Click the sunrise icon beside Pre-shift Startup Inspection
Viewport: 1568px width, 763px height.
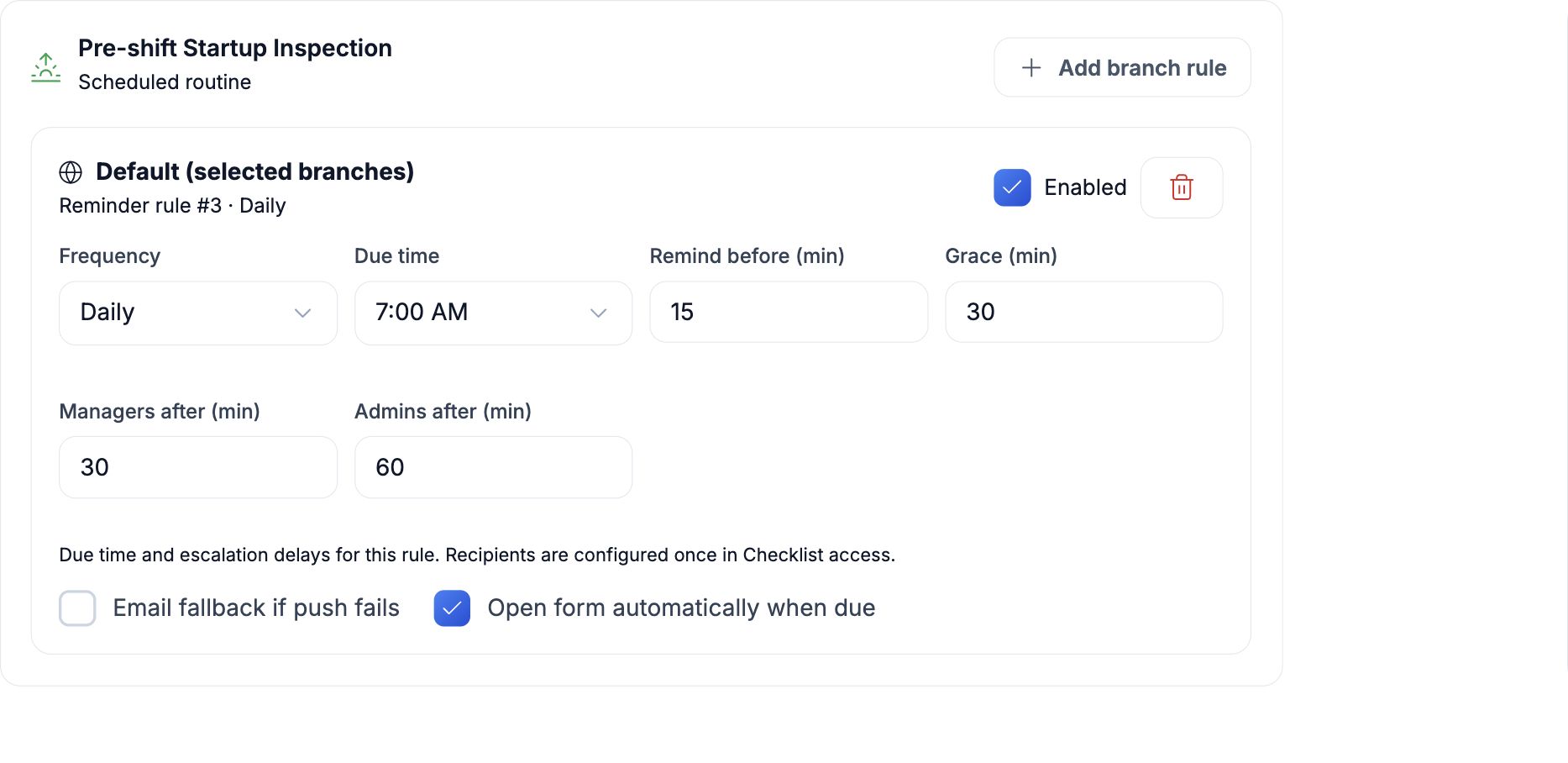coord(45,67)
